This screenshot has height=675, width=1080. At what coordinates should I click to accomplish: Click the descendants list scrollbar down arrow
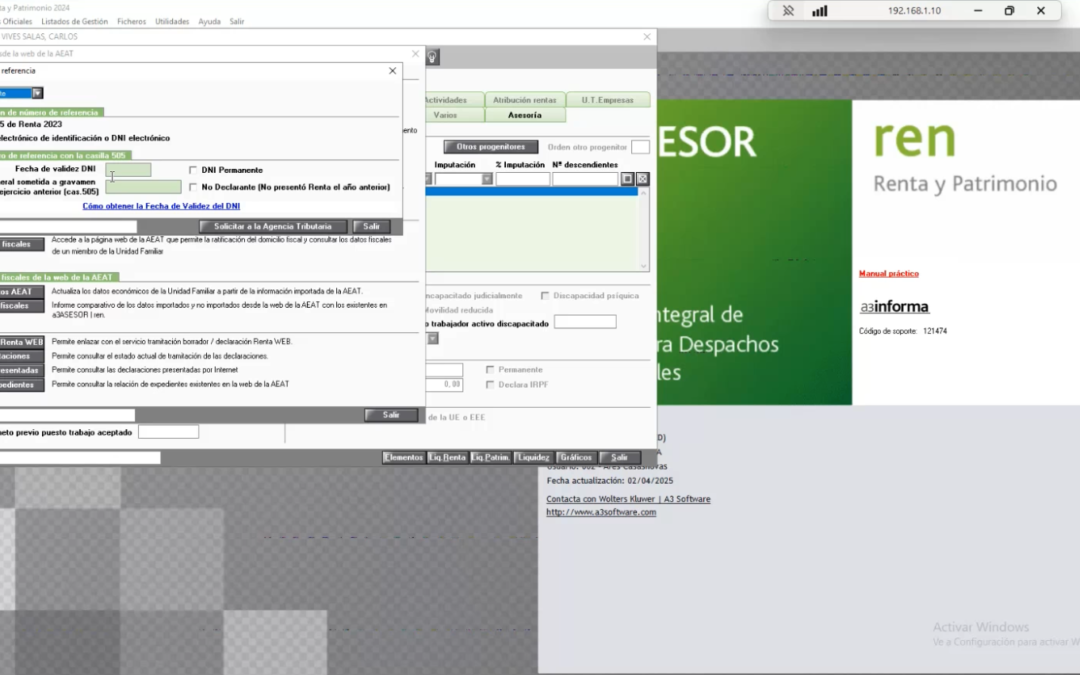click(643, 266)
